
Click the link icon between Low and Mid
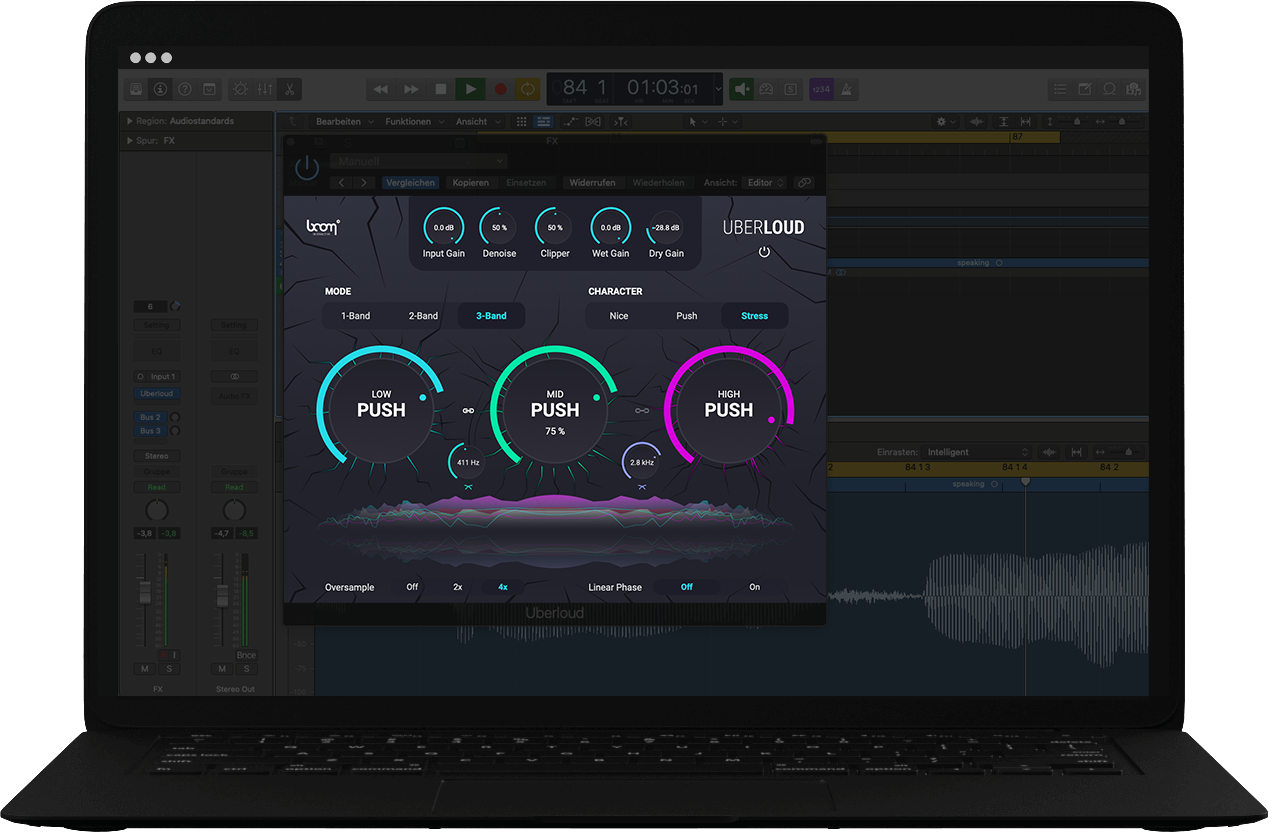pos(468,410)
